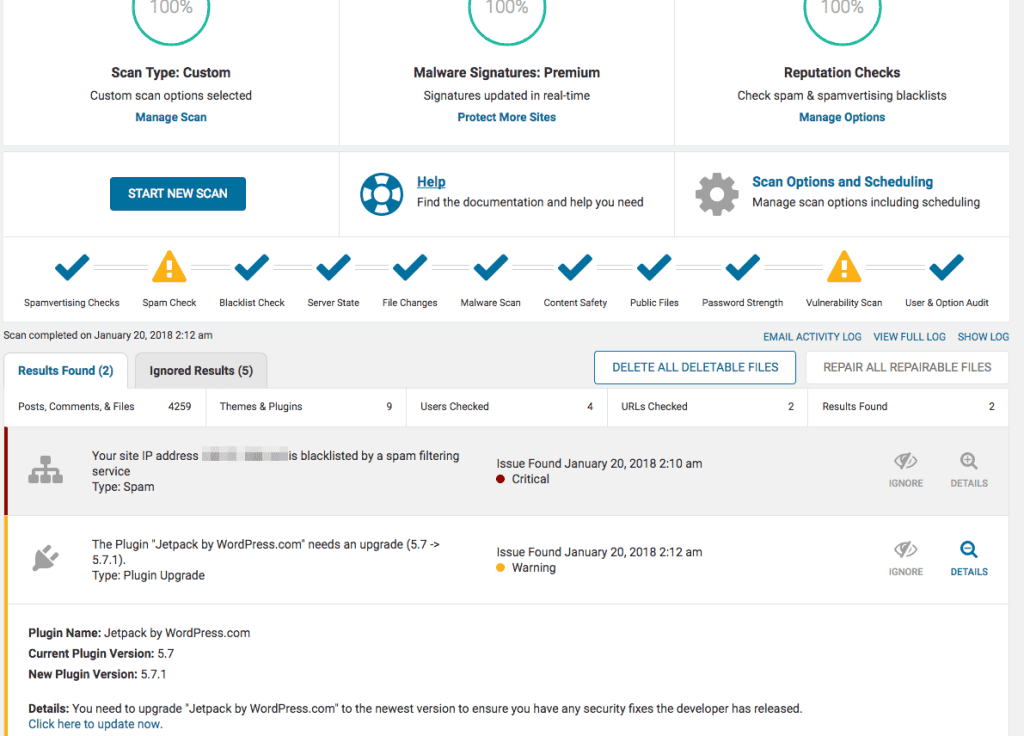This screenshot has height=736, width=1024.
Task: Click Delete All Deletable Files button
Action: [x=695, y=367]
